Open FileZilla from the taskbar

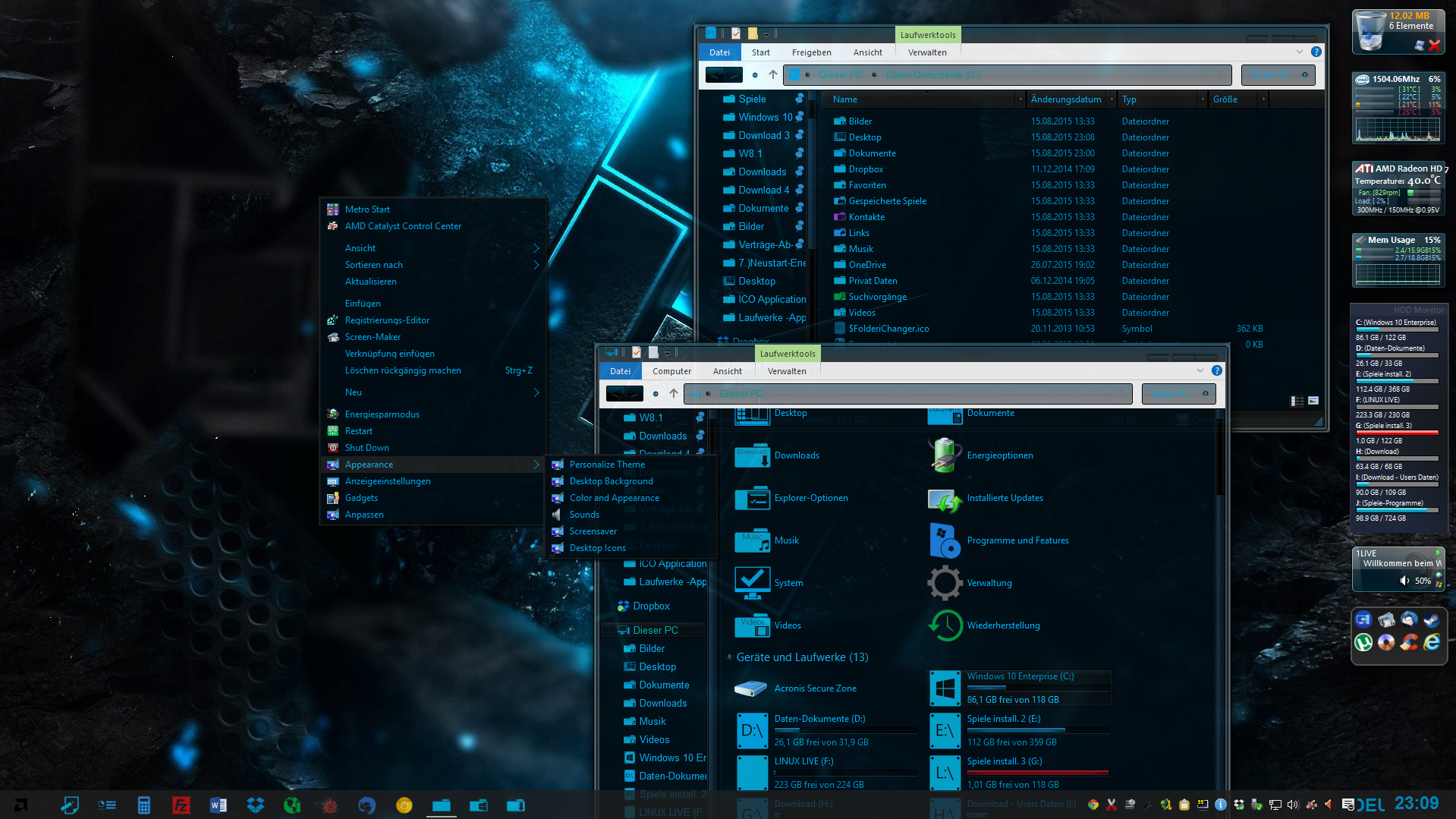pyautogui.click(x=181, y=805)
